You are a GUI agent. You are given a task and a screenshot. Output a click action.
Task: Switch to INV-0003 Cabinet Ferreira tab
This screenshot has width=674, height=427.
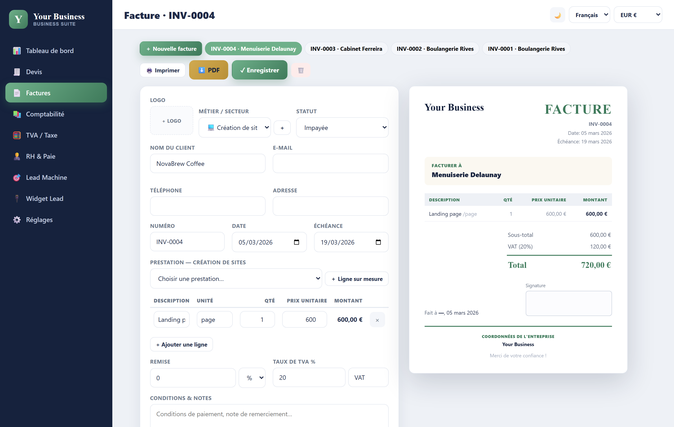click(346, 49)
